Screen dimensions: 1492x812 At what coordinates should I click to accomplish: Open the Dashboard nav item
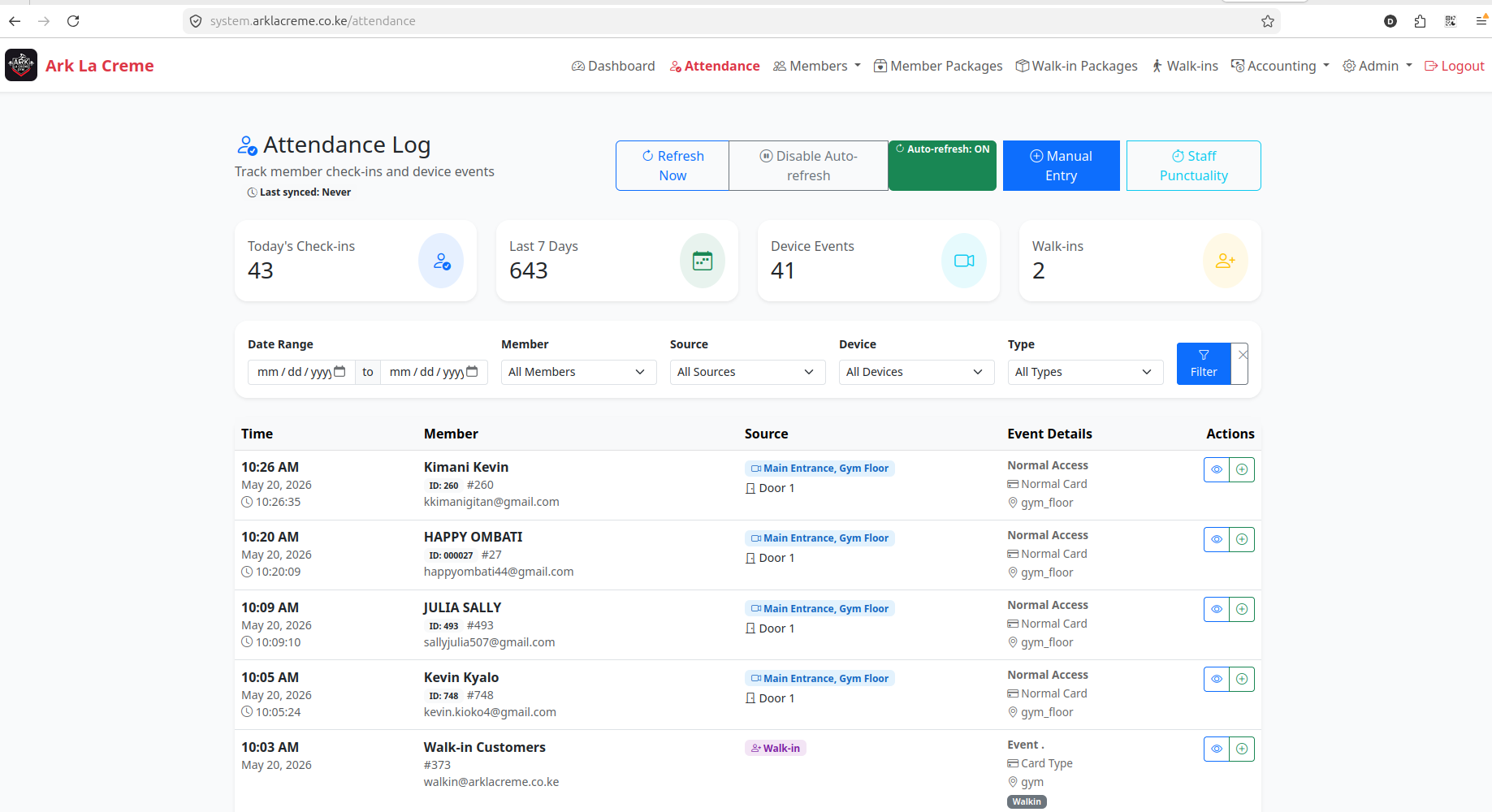613,66
